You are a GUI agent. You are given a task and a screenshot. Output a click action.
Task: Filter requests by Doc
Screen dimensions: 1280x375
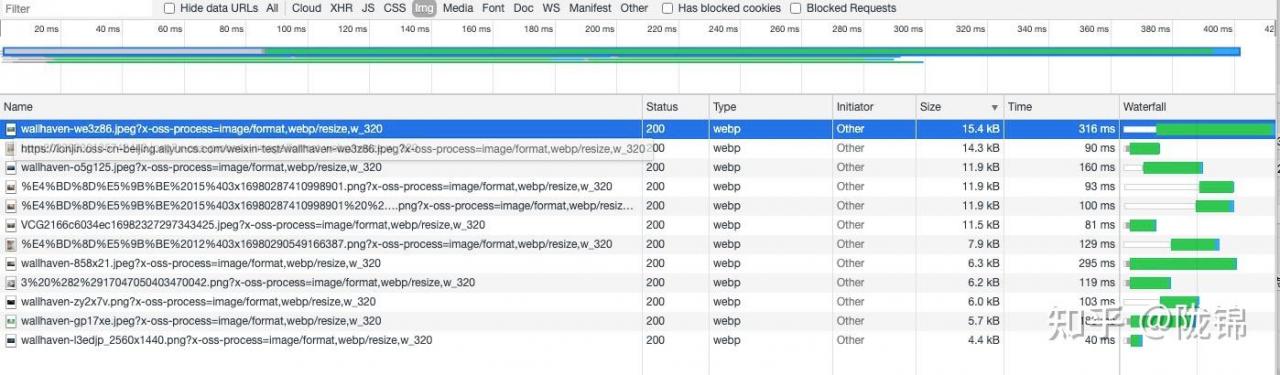click(x=524, y=8)
